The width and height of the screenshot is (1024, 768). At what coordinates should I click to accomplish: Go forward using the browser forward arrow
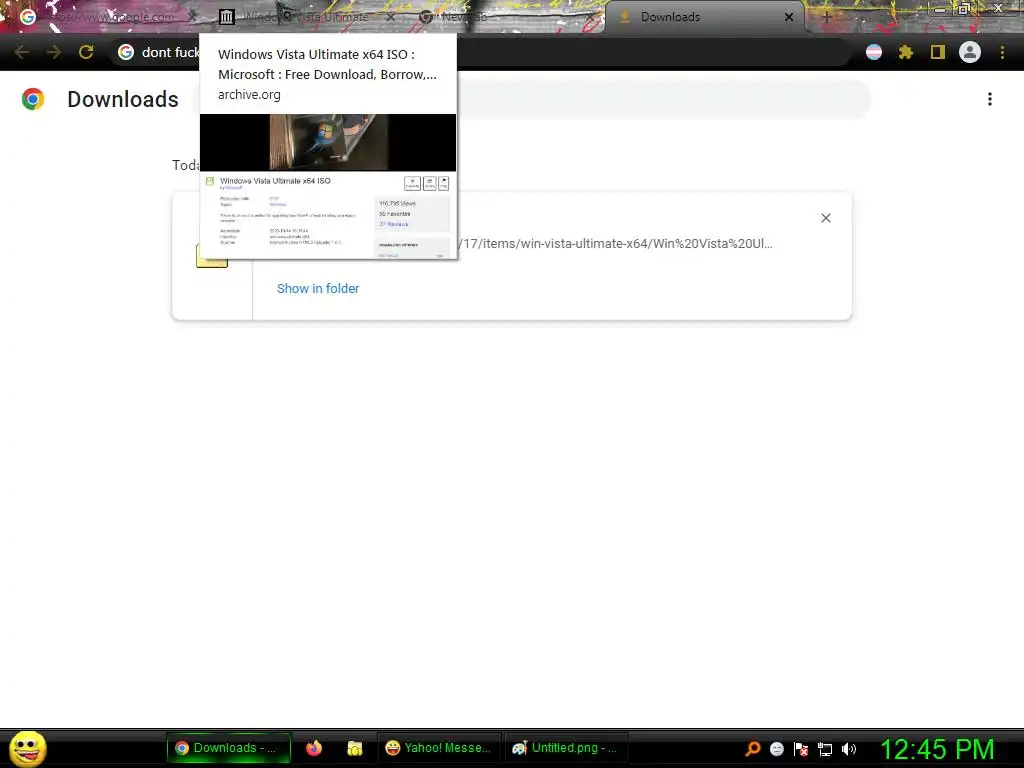tap(54, 52)
